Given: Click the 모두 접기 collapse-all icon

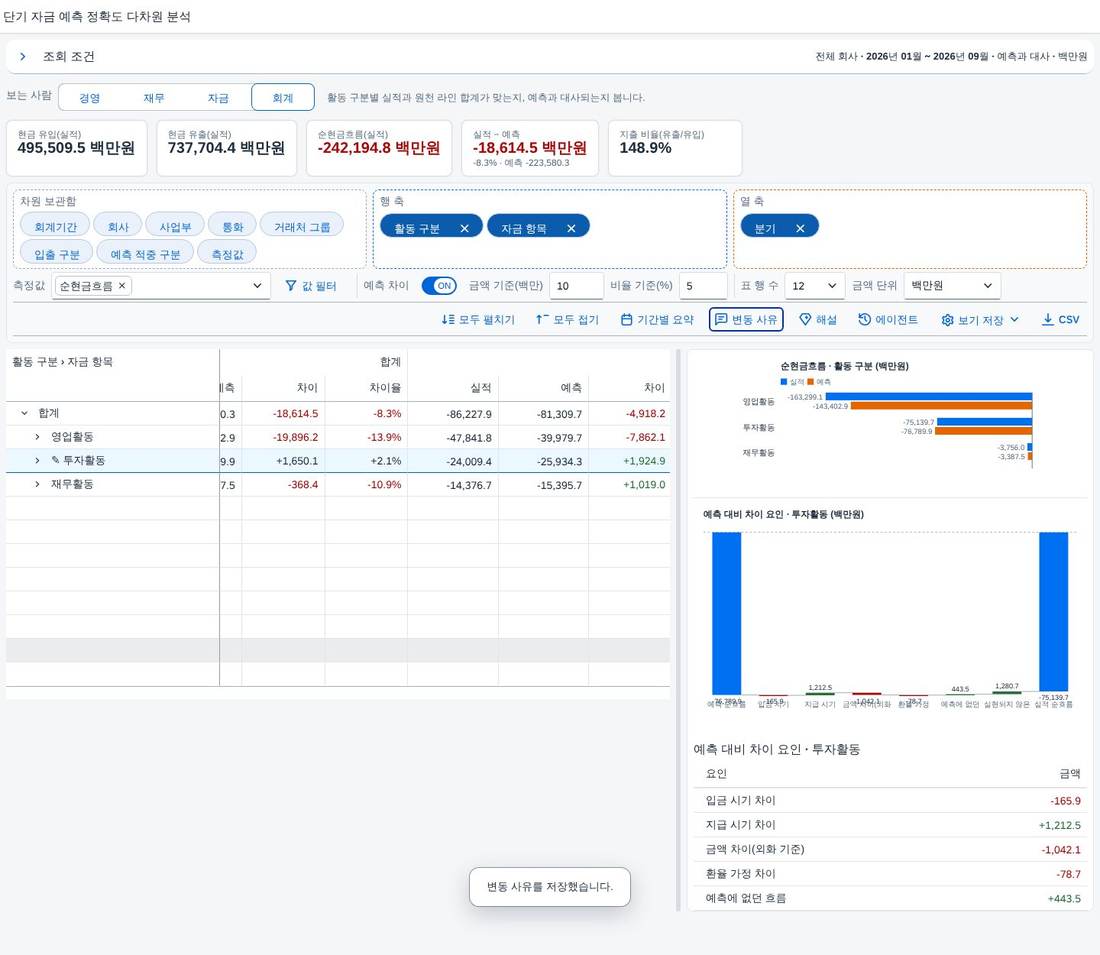Looking at the screenshot, I should pyautogui.click(x=542, y=319).
